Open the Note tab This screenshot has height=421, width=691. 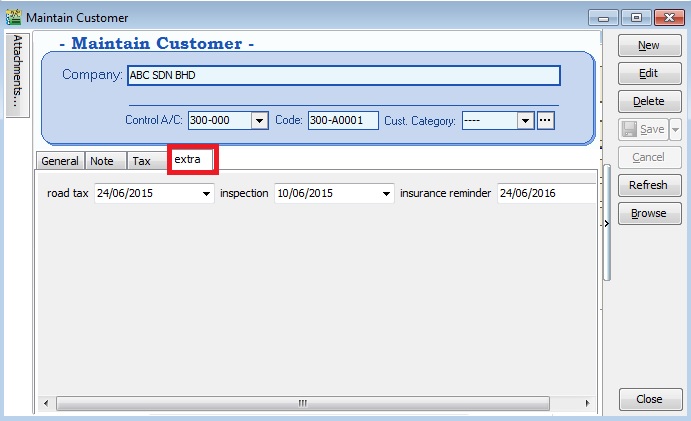tap(102, 161)
